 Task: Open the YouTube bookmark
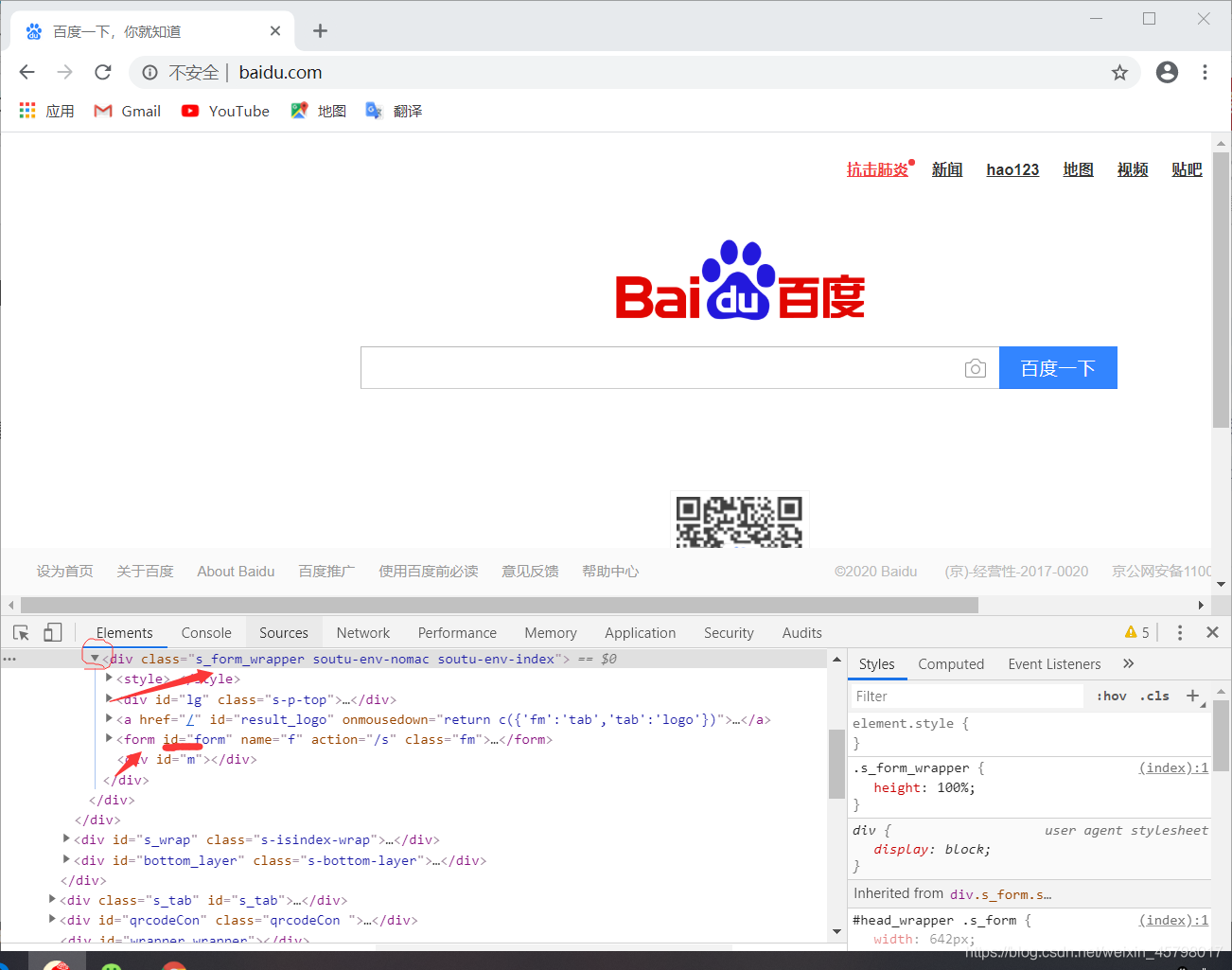tap(225, 111)
